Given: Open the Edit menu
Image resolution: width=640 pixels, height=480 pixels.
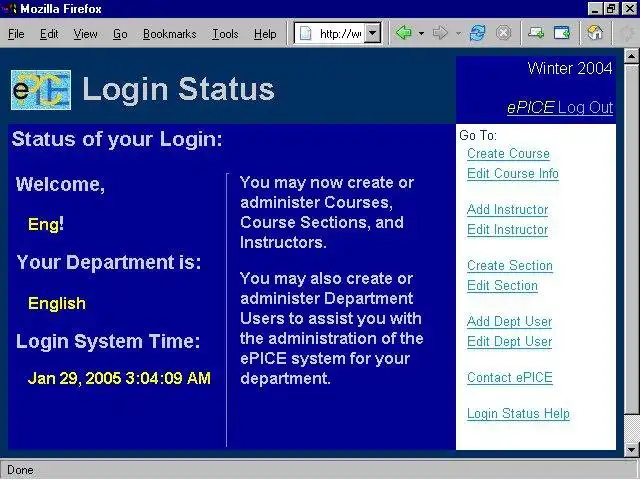Looking at the screenshot, I should 49,34.
